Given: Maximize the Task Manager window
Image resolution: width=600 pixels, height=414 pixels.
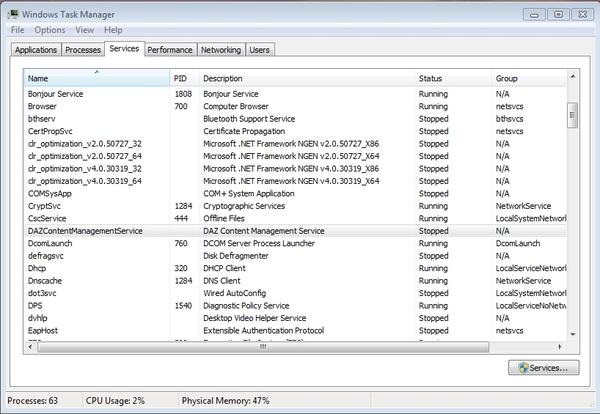Looking at the screenshot, I should click(x=559, y=15).
